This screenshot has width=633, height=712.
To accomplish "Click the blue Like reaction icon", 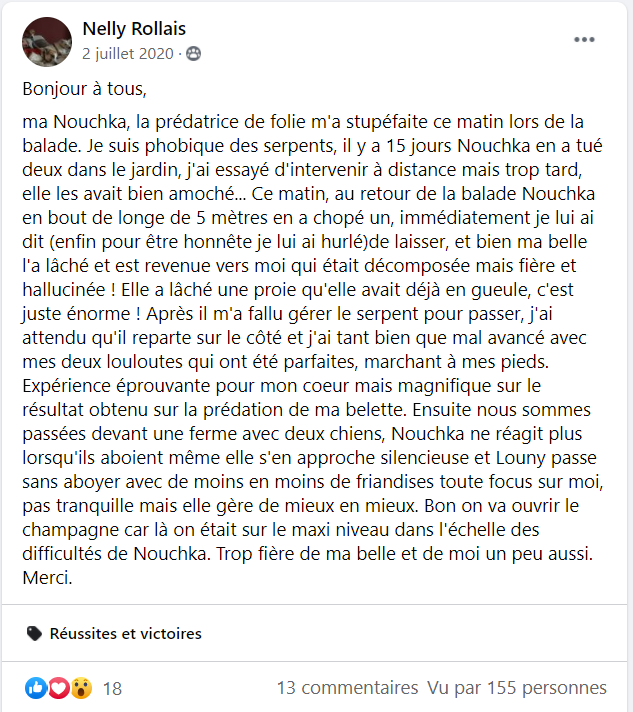I will click(x=36, y=688).
